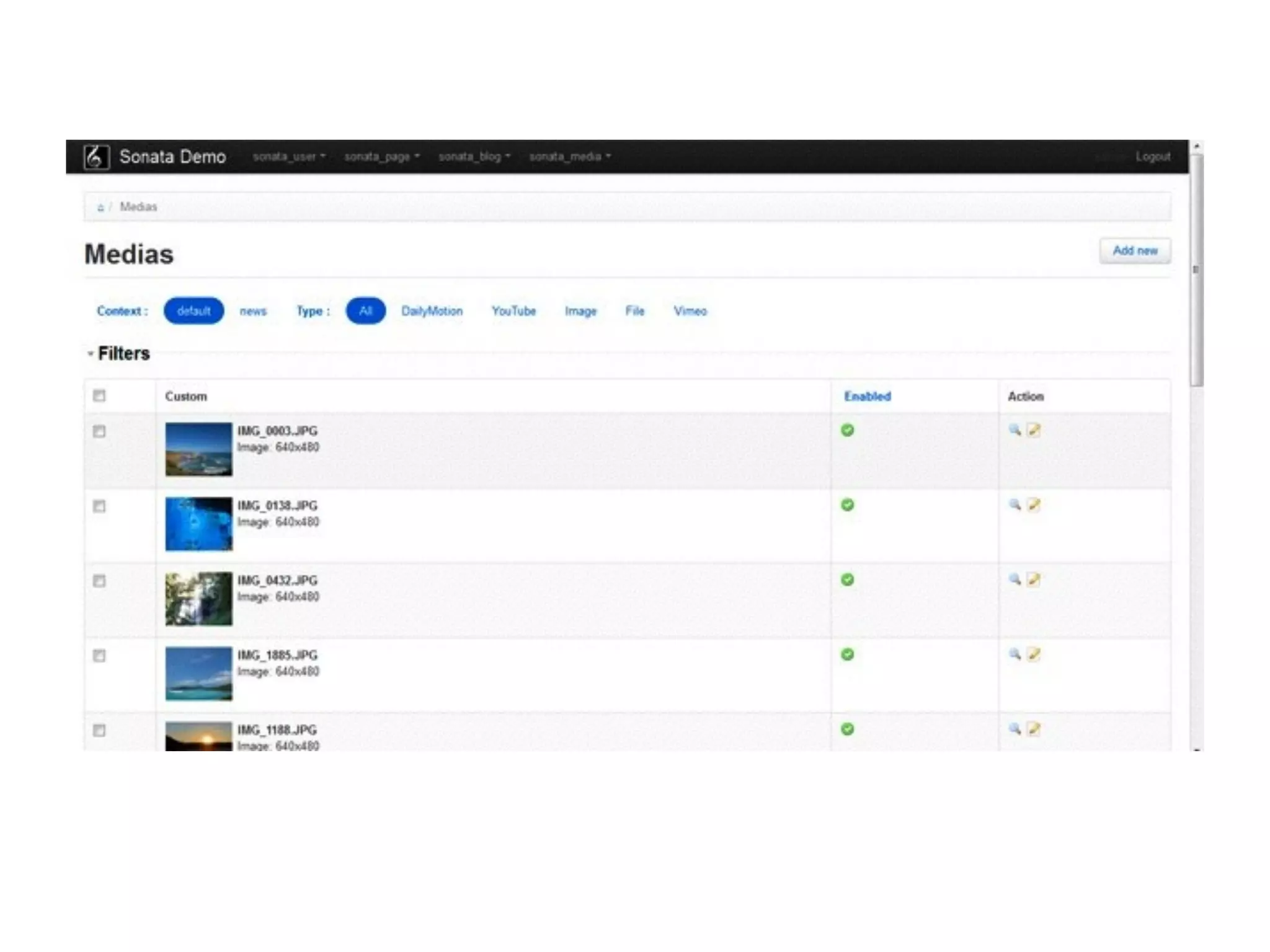Click the home icon in breadcrumb
This screenshot has height=952, width=1270.
click(100, 207)
